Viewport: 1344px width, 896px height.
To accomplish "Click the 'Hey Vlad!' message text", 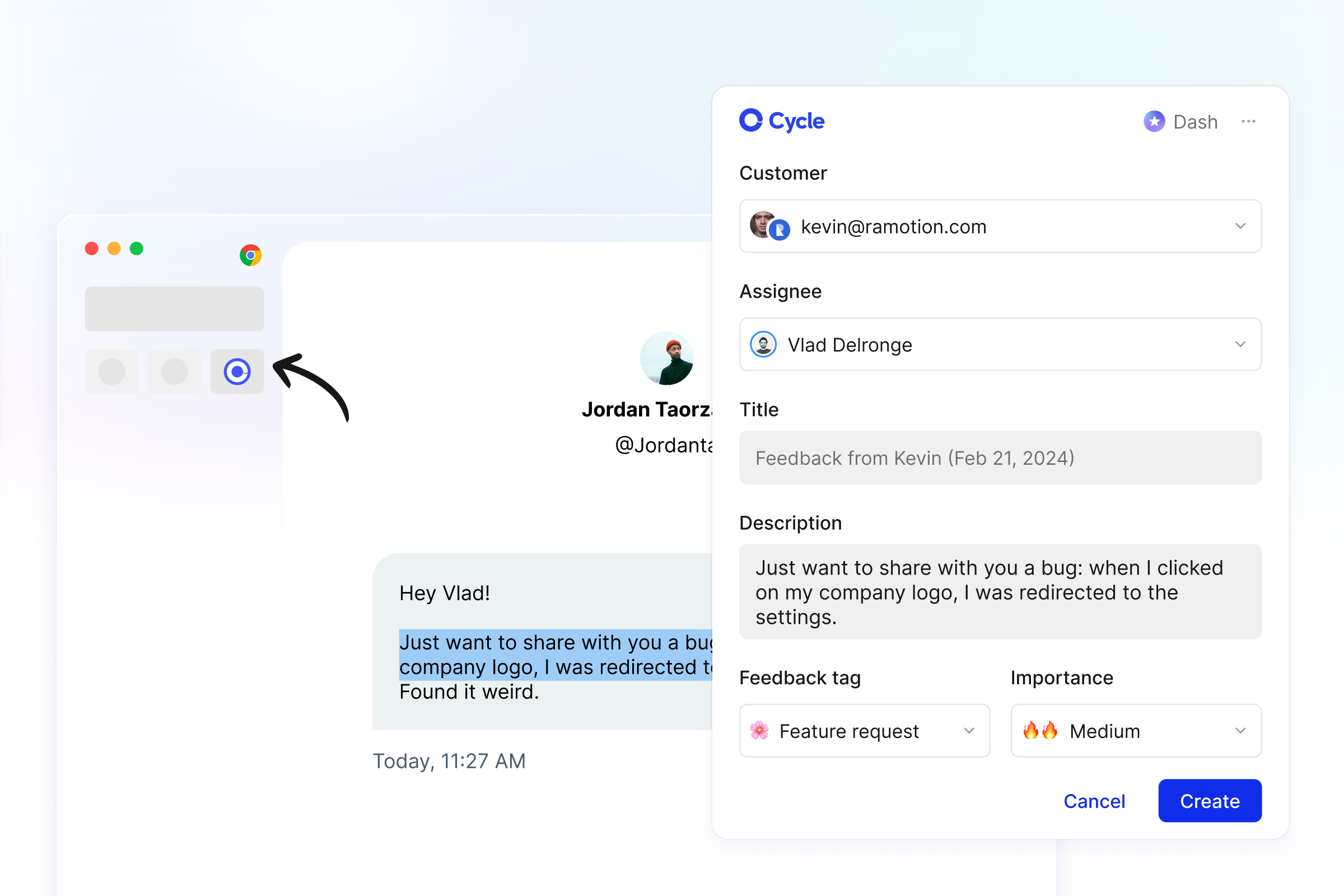I will click(x=445, y=593).
